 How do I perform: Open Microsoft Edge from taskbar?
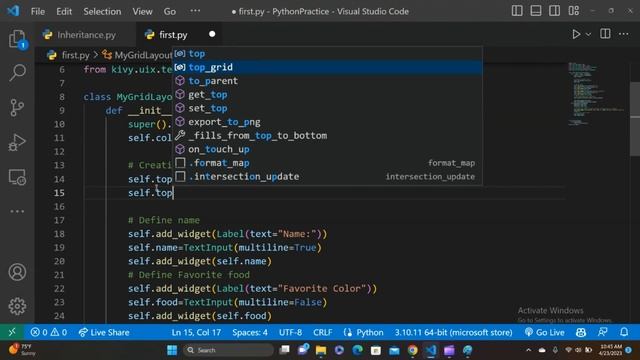tap(358, 350)
